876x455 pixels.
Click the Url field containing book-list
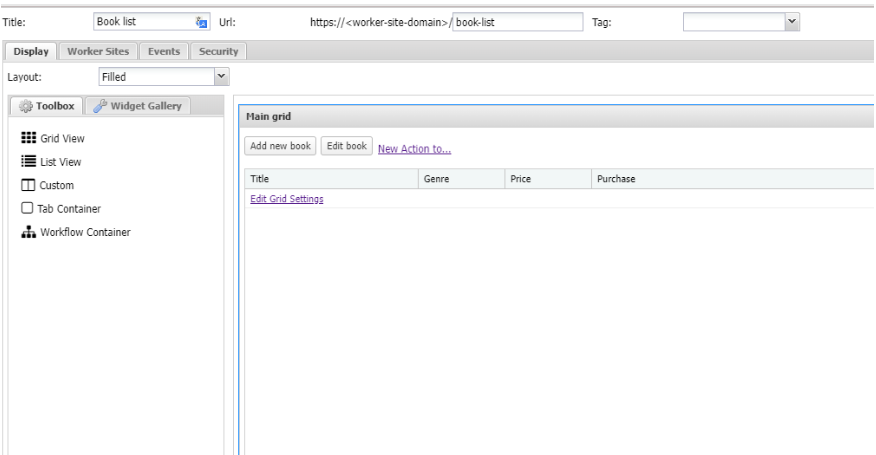click(x=517, y=22)
